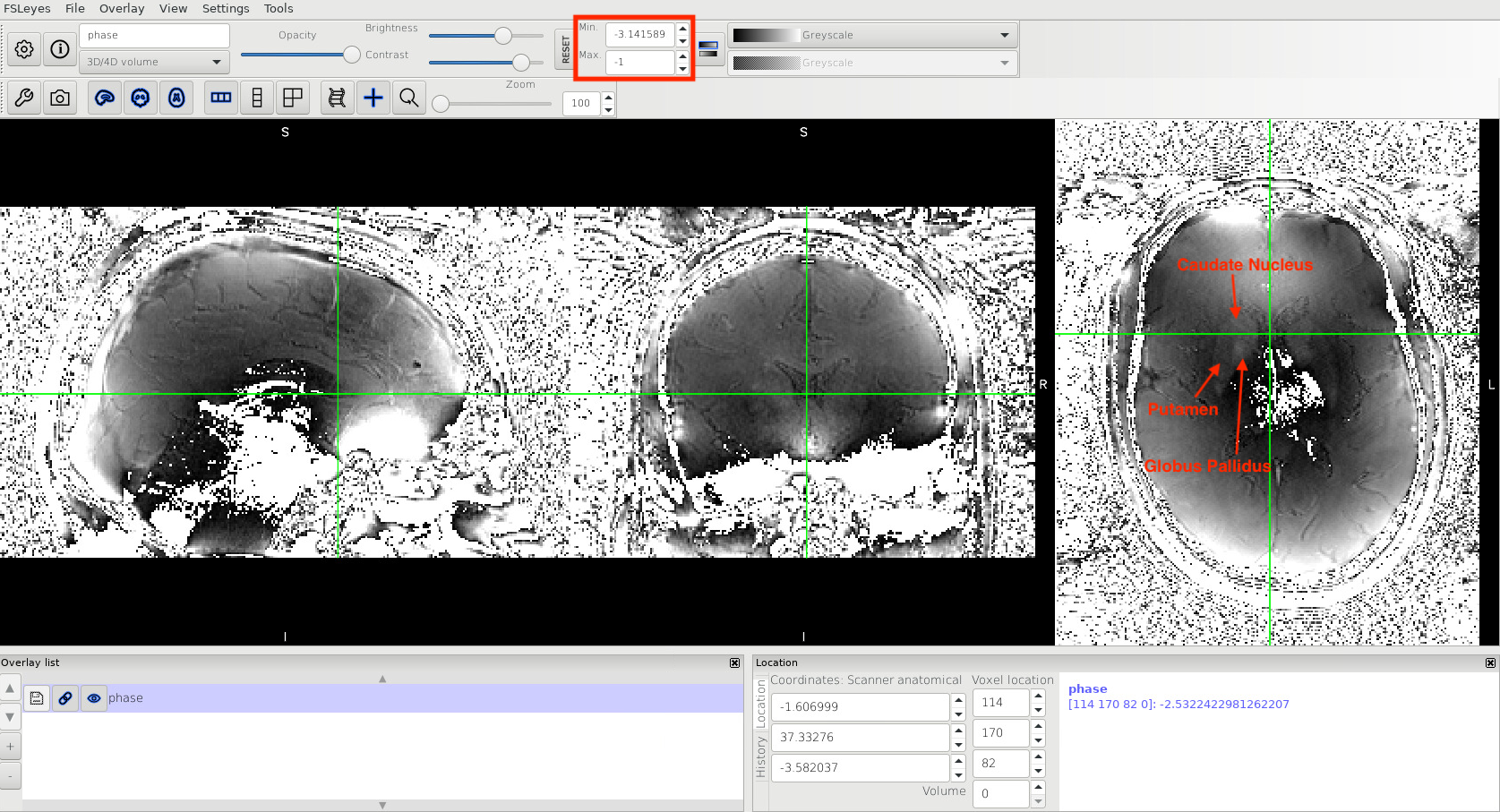Toggle location cursor crosshair button
1500x812 pixels.
[x=373, y=98]
